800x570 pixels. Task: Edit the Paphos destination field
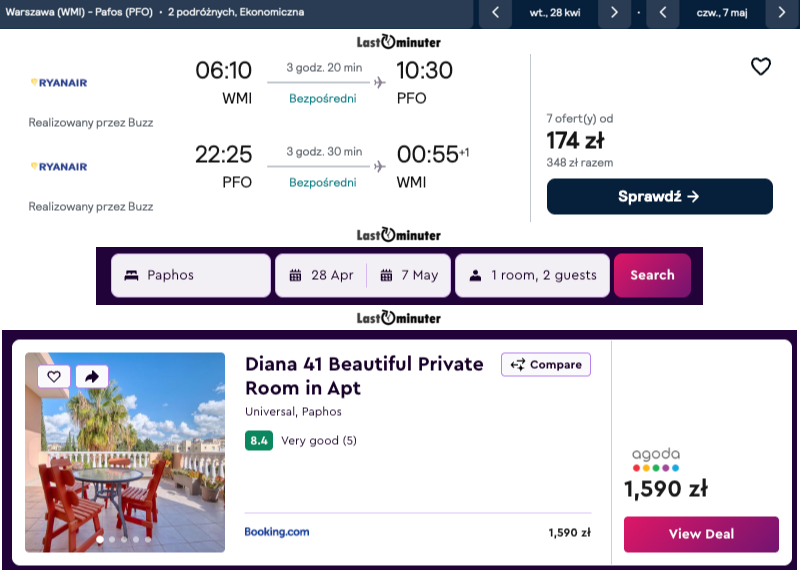190,275
